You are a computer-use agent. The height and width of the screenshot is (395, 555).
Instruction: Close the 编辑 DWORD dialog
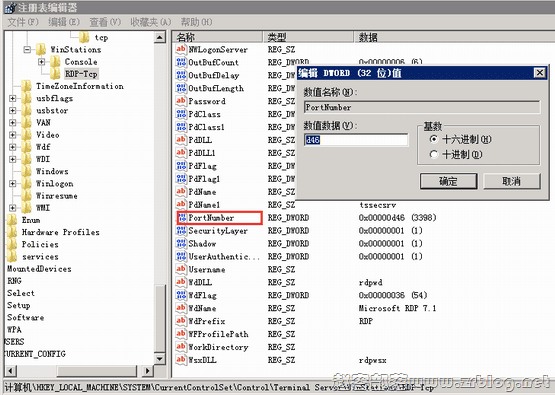[x=539, y=73]
